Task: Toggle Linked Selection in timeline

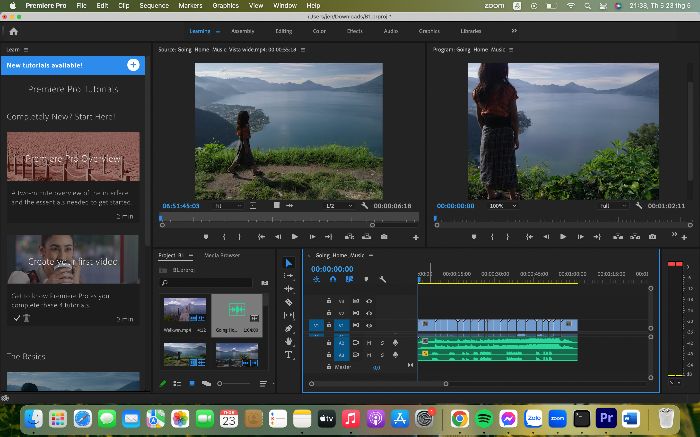Action: [x=349, y=279]
